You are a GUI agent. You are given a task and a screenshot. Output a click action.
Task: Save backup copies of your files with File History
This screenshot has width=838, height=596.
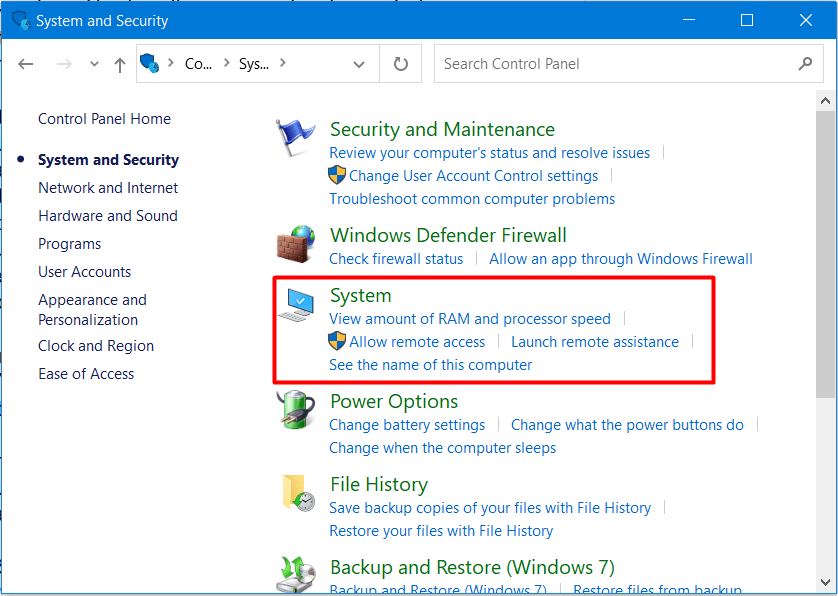pos(490,508)
